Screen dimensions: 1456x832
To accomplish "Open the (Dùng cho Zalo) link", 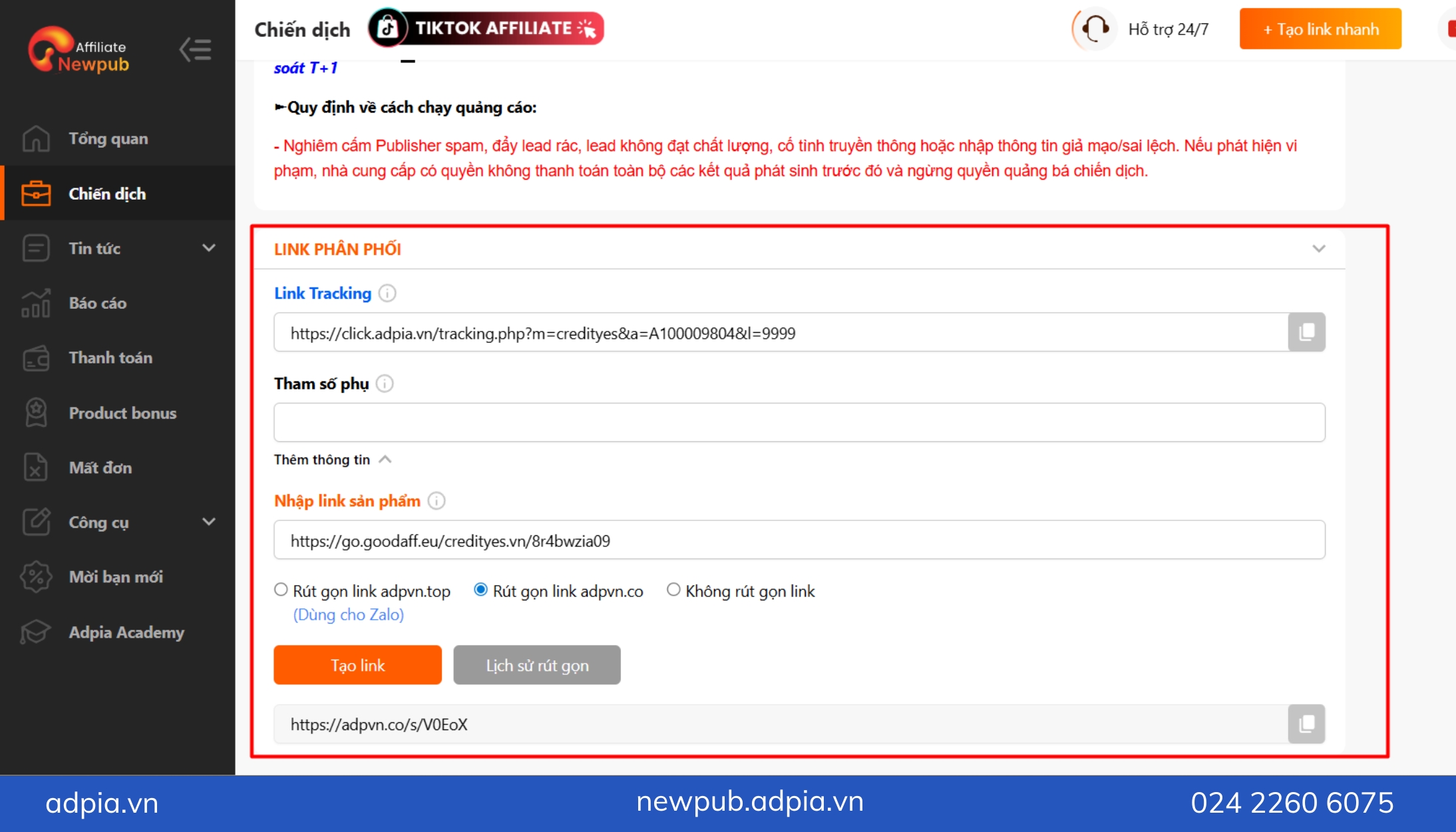I will (348, 614).
